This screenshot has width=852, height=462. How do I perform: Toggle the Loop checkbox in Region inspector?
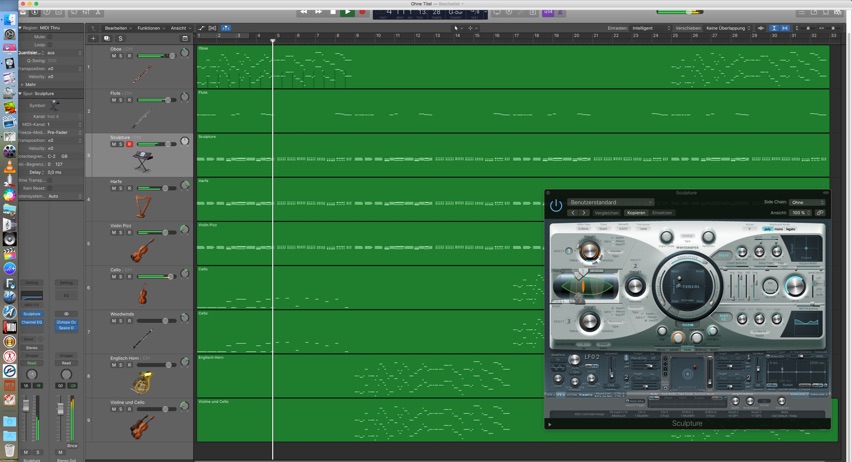49,45
